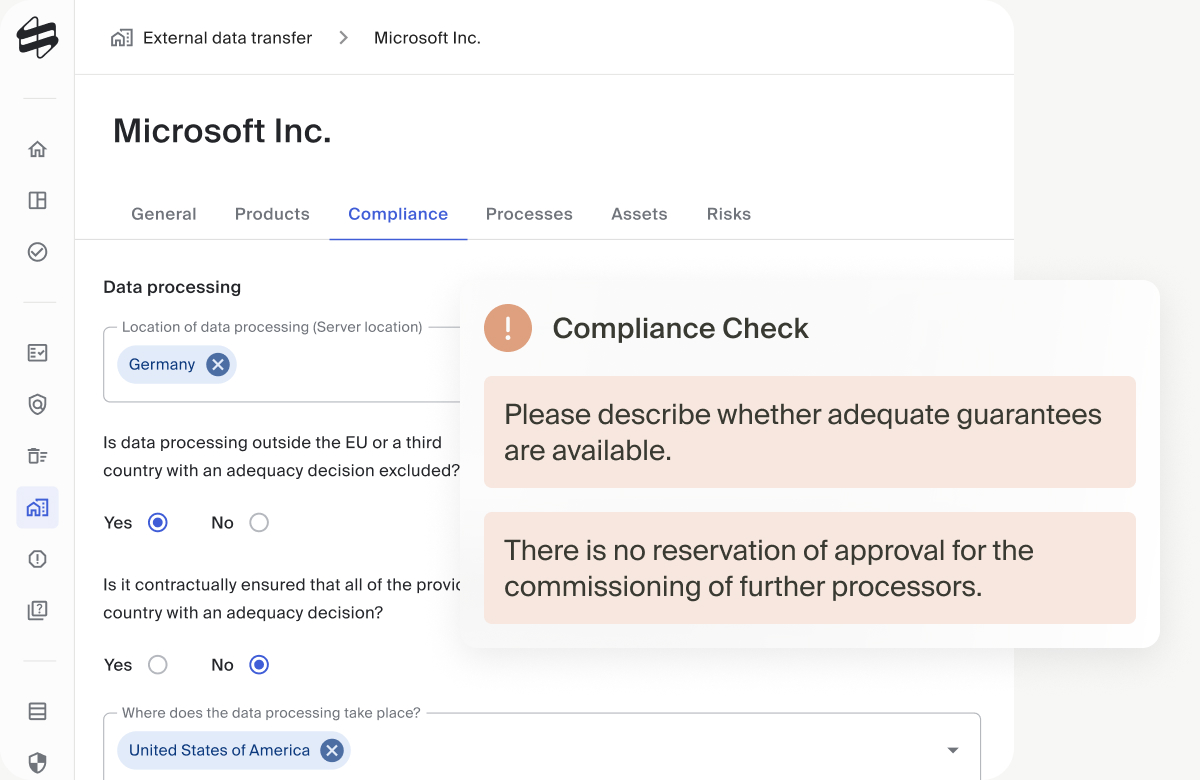Open the shield sidebar icon below the checklist
This screenshot has width=1201, height=780.
tap(37, 404)
